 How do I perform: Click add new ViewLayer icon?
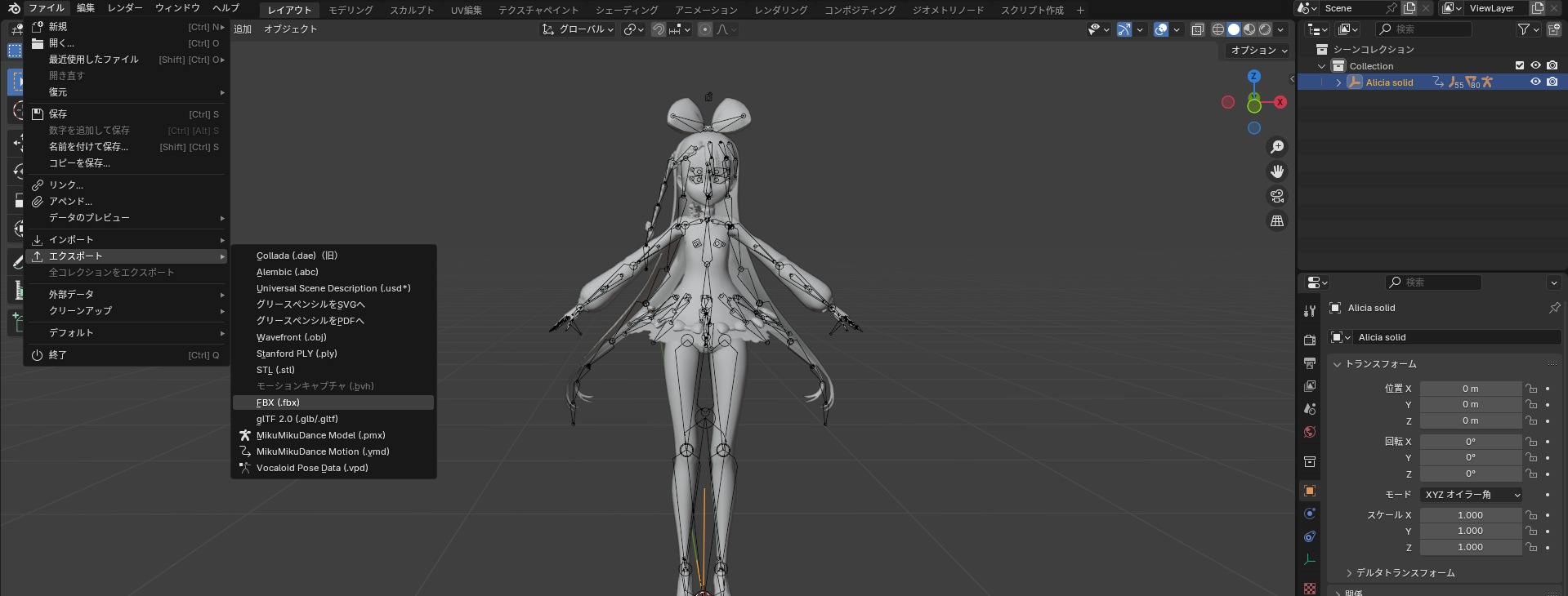(x=1537, y=8)
